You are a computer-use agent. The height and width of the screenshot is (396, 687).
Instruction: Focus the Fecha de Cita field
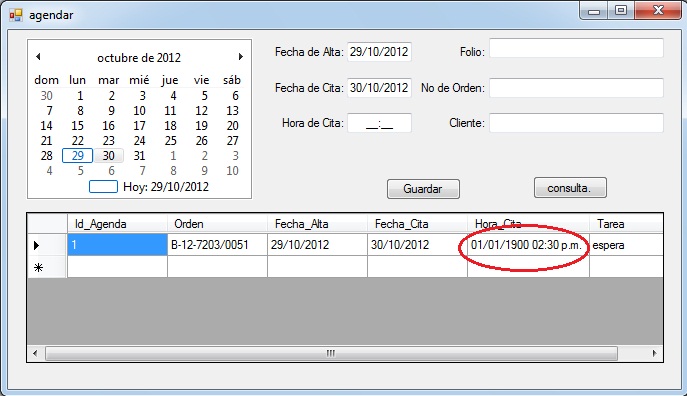379,88
